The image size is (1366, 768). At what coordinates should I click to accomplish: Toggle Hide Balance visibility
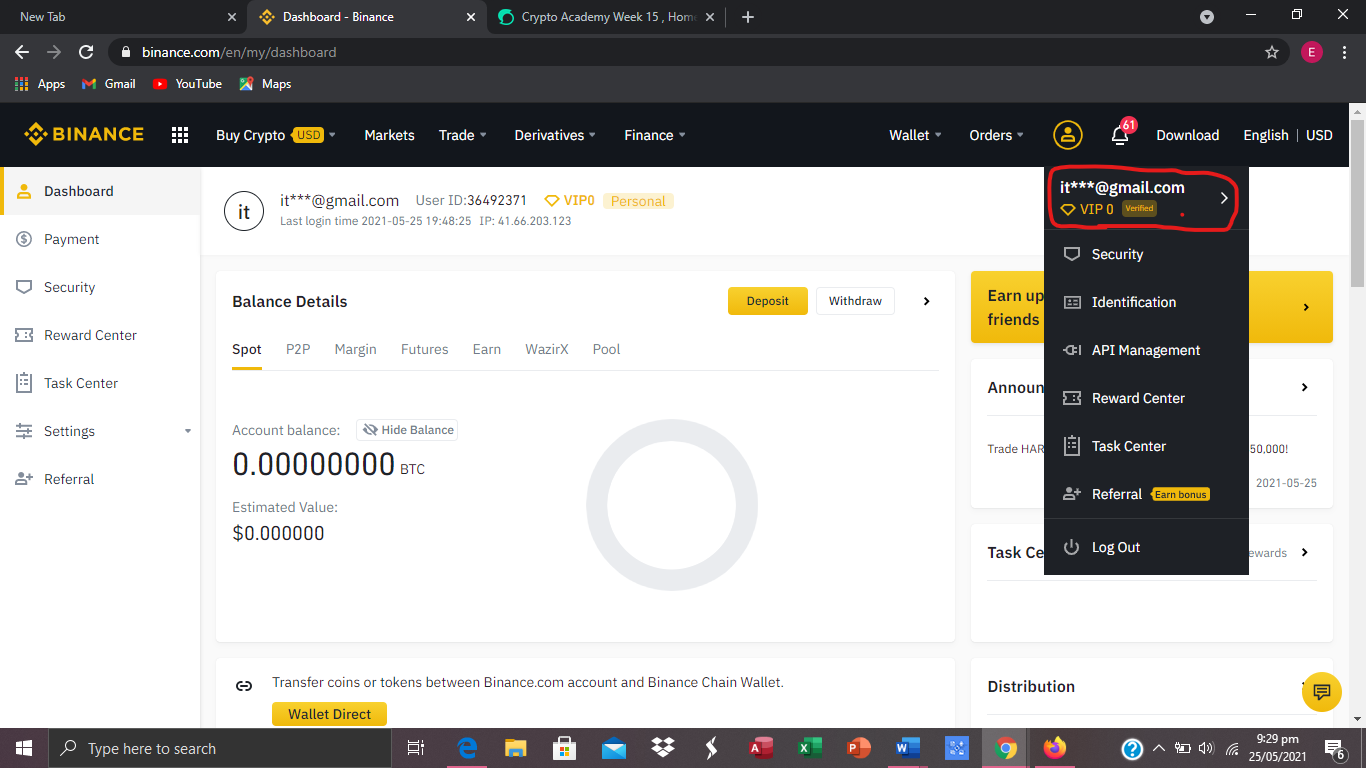pos(407,430)
